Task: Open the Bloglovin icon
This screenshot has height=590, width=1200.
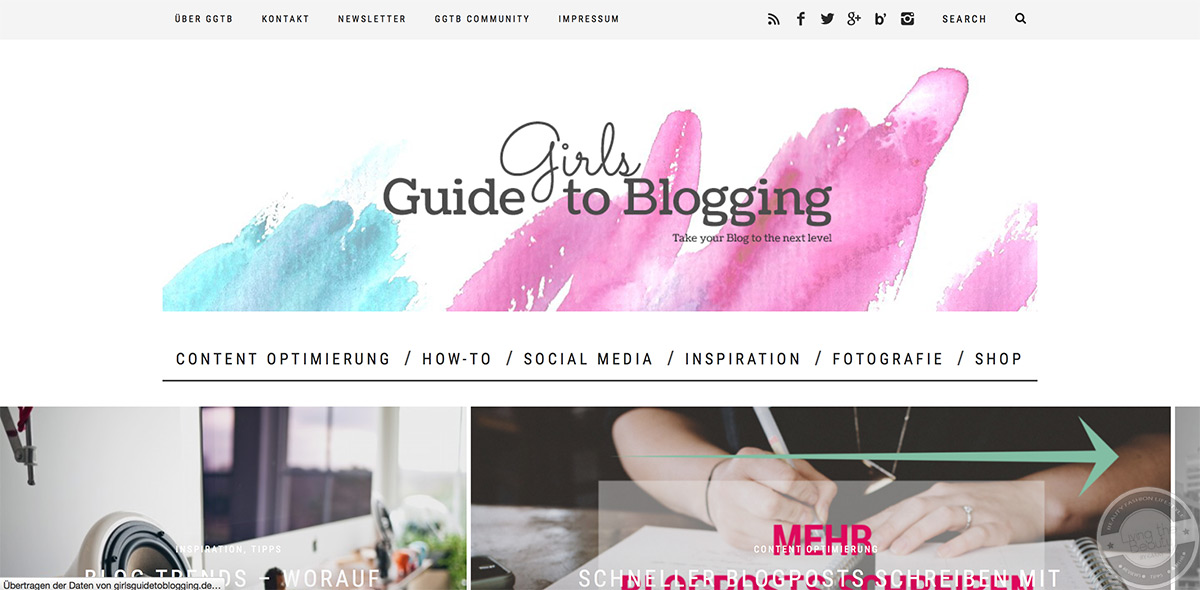Action: pyautogui.click(x=881, y=19)
